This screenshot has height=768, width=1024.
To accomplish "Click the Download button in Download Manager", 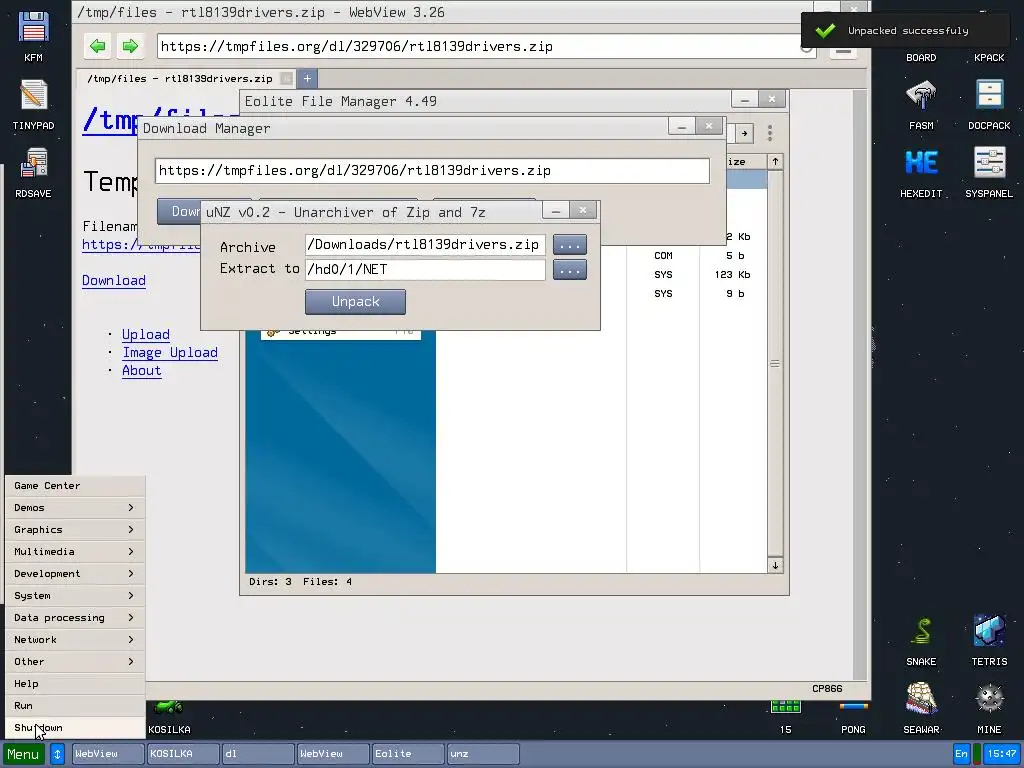I will pos(179,212).
